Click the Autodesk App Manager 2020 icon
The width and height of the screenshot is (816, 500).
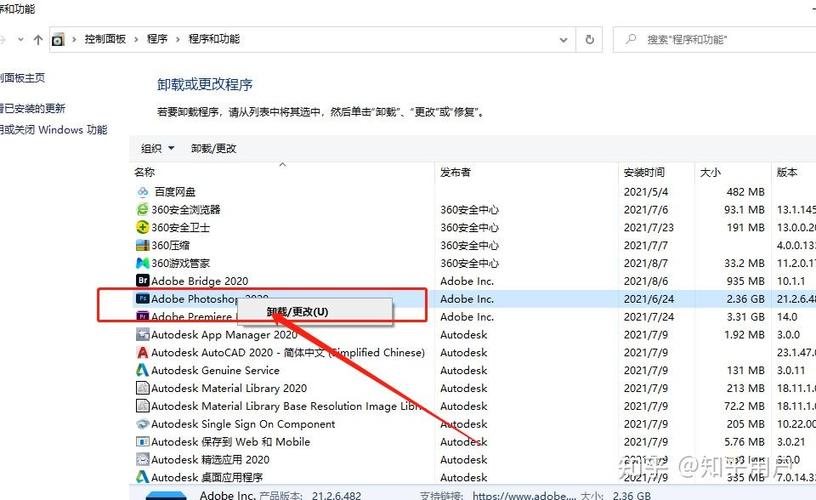(142, 335)
